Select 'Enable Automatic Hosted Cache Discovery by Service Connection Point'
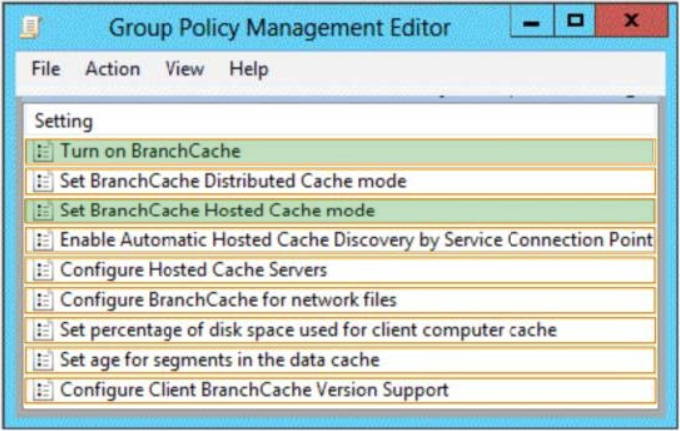This screenshot has width=680, height=431. pos(356,240)
